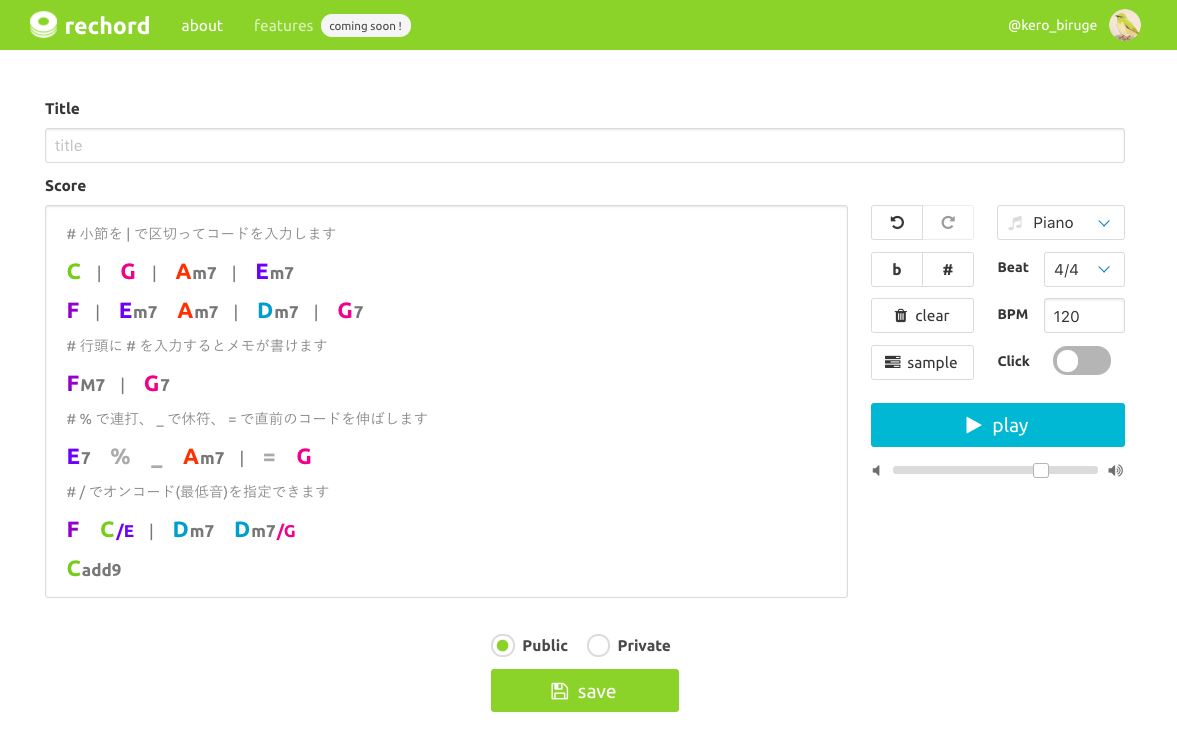Open the about page link
The width and height of the screenshot is (1177, 745).
click(202, 26)
